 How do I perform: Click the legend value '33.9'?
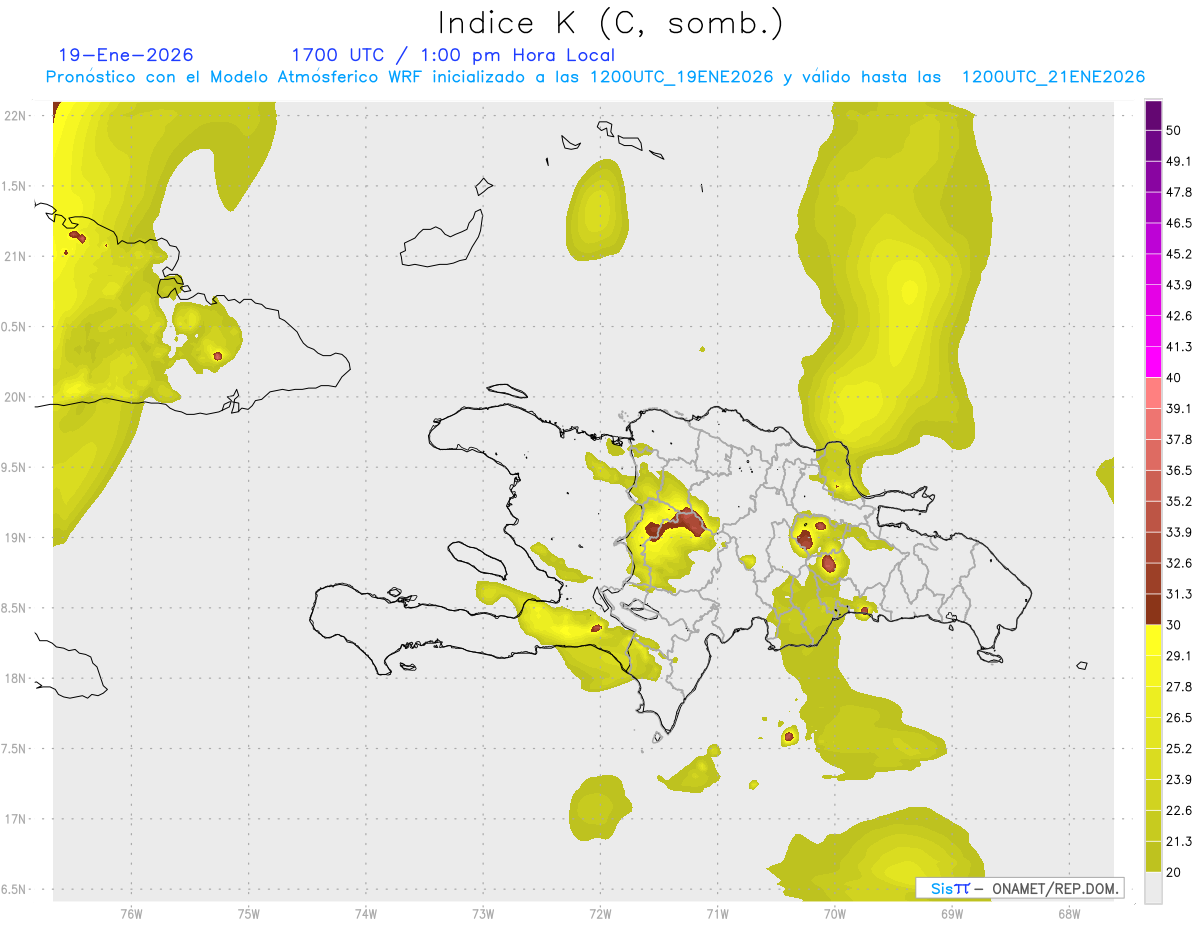click(x=1179, y=532)
